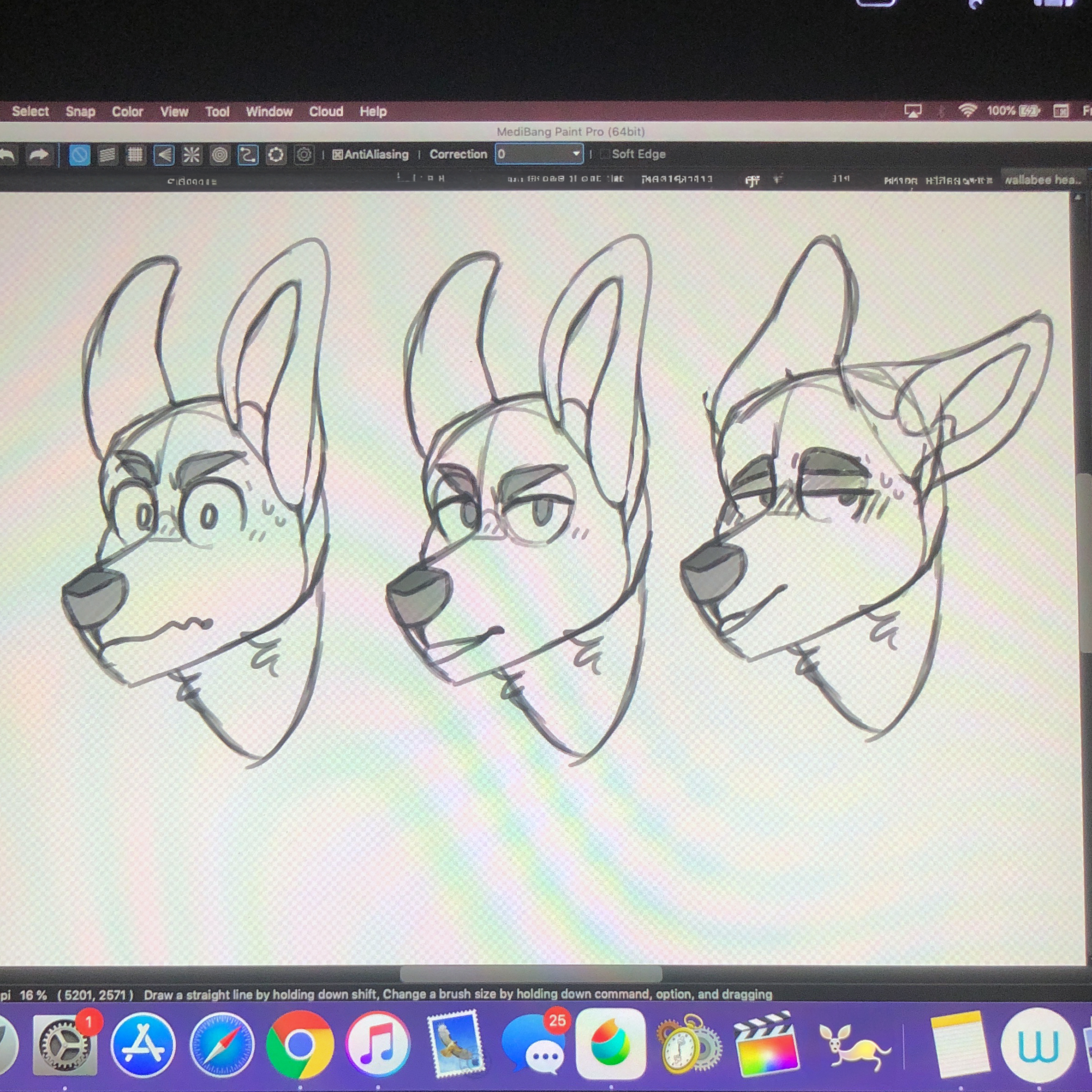The width and height of the screenshot is (1092, 1092).
Task: Open snap settings gear icon
Action: pos(304,155)
